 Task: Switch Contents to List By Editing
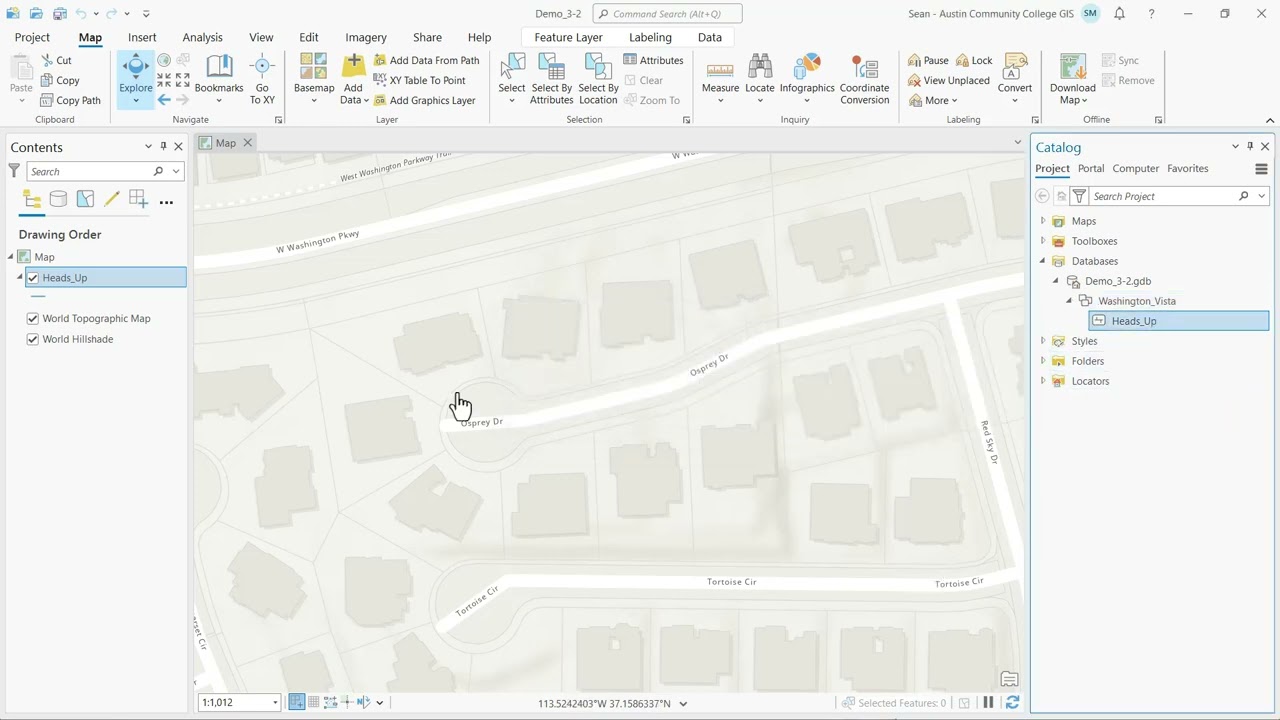click(112, 200)
